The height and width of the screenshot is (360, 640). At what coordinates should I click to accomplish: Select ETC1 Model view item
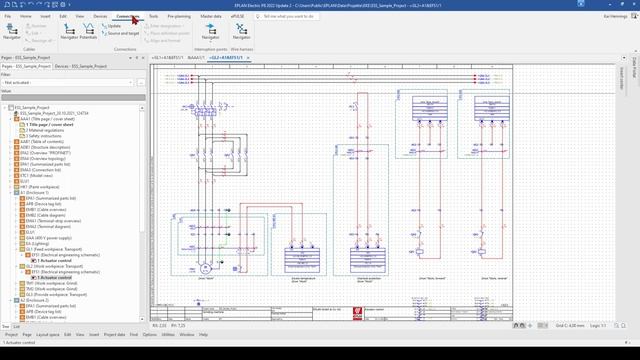(x=36, y=176)
